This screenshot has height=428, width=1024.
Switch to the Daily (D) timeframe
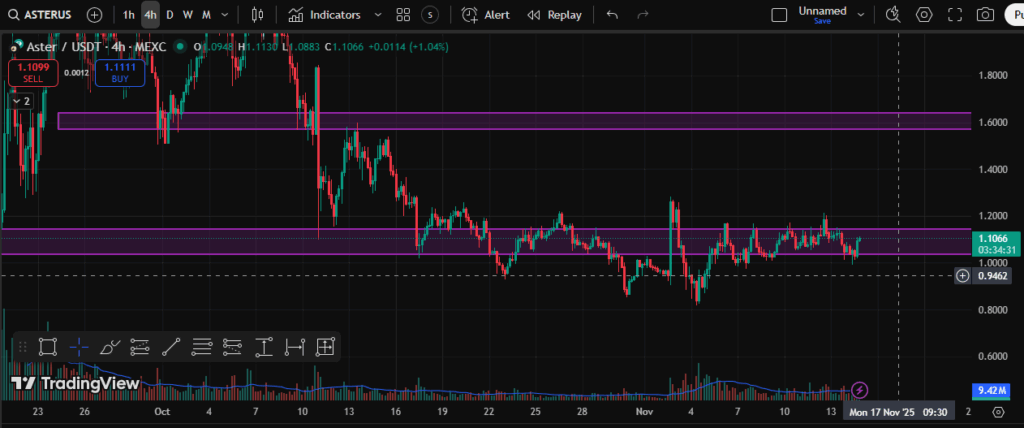169,15
